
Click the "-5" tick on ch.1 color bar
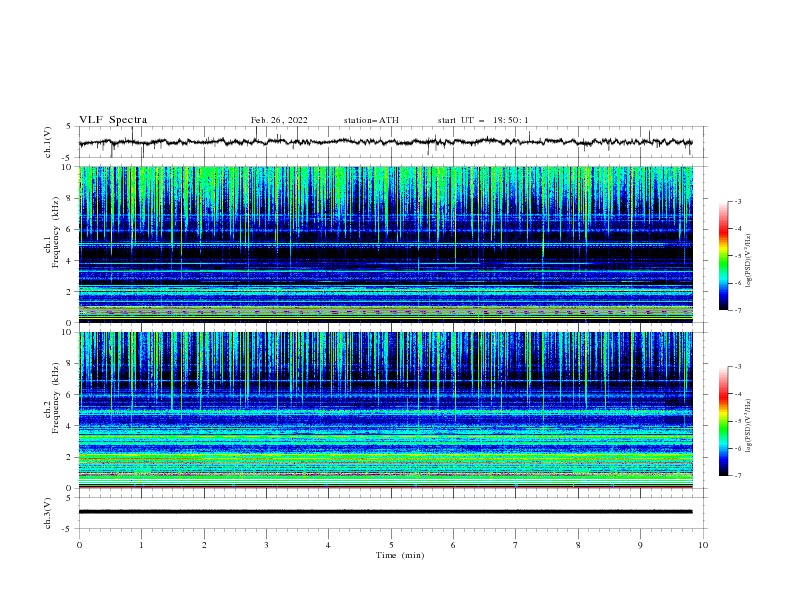pyautogui.click(x=737, y=256)
